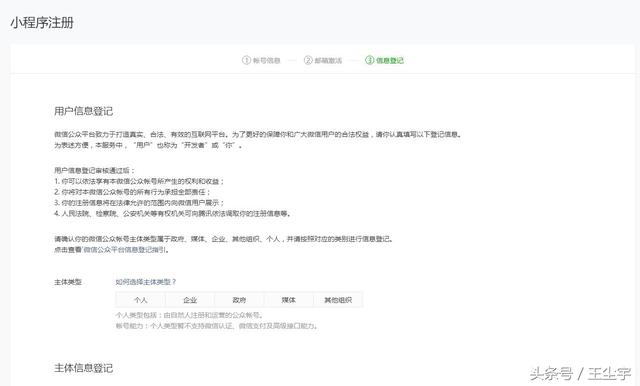
Task: Choose 媒体 as the subject type
Action: (x=289, y=300)
